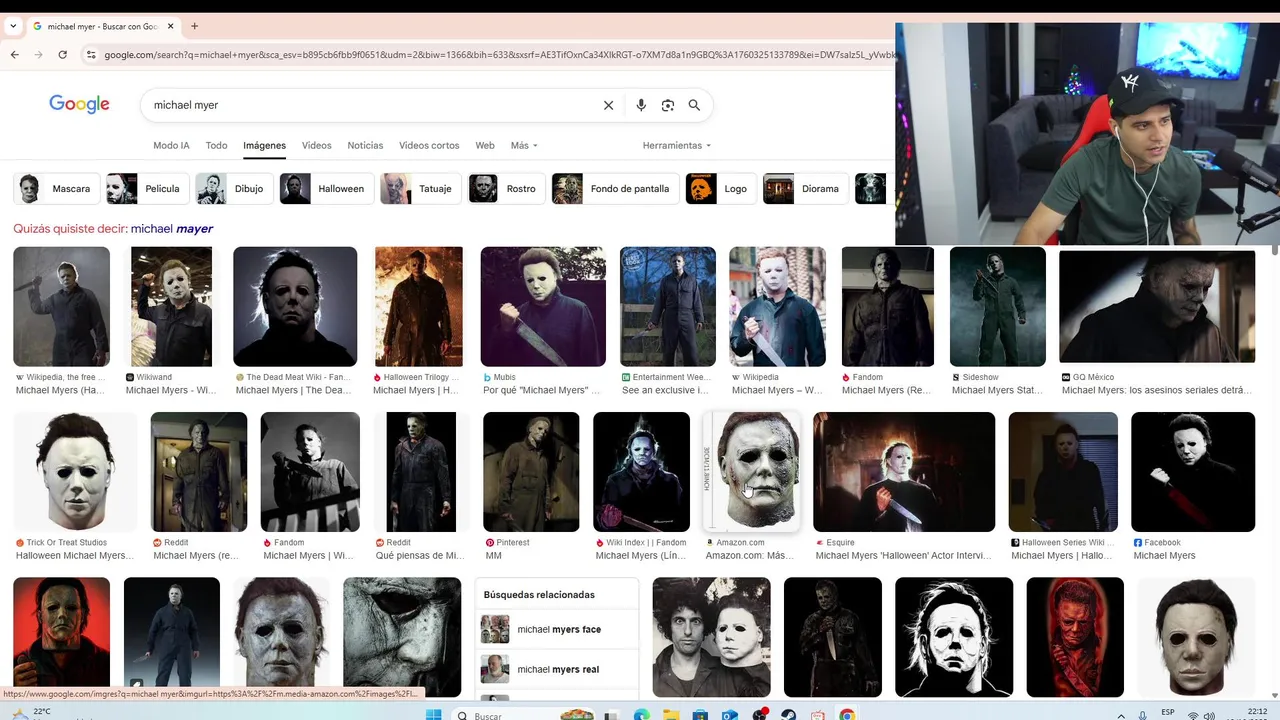Open The Dead Meat Wiki image result
Viewport: 1280px width, 720px height.
click(295, 306)
